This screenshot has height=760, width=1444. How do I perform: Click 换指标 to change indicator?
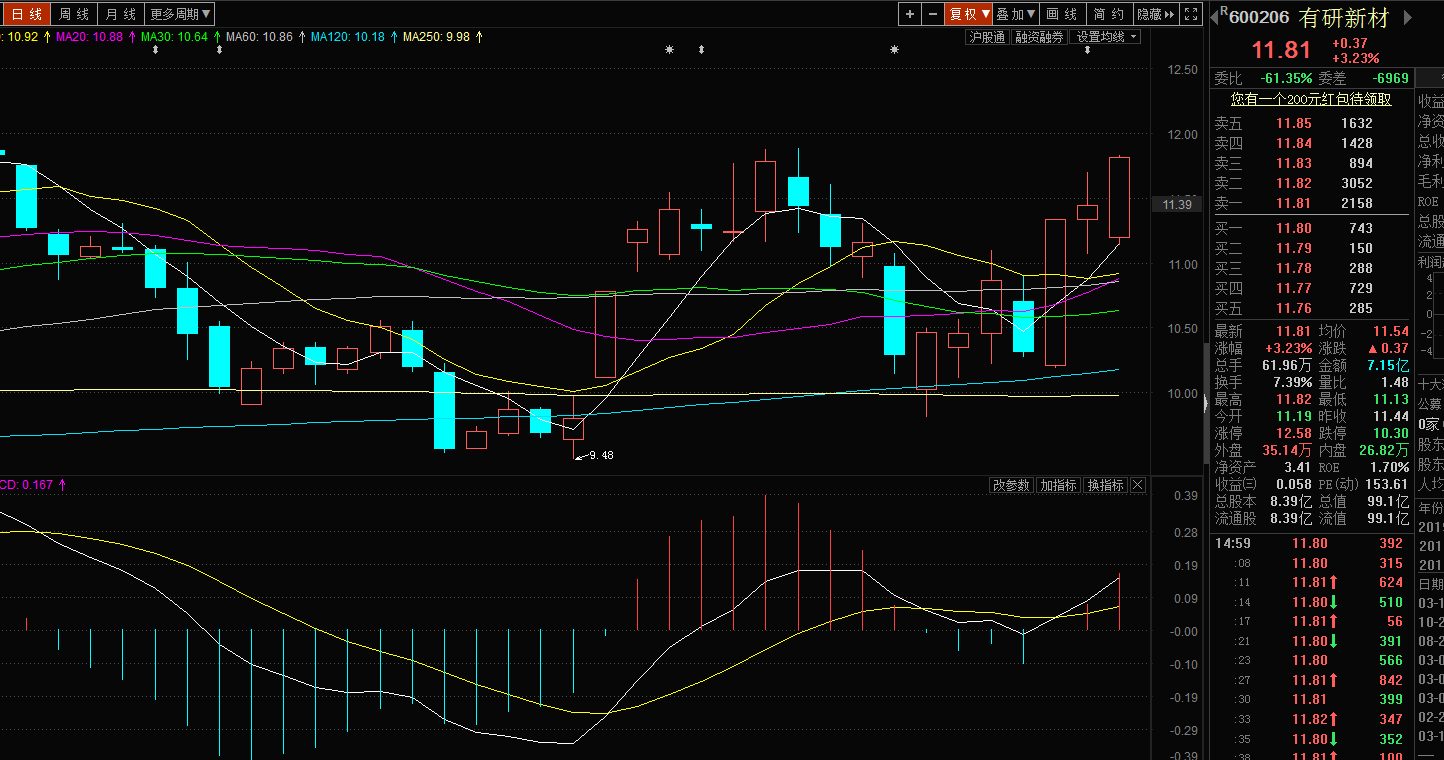coord(1105,485)
